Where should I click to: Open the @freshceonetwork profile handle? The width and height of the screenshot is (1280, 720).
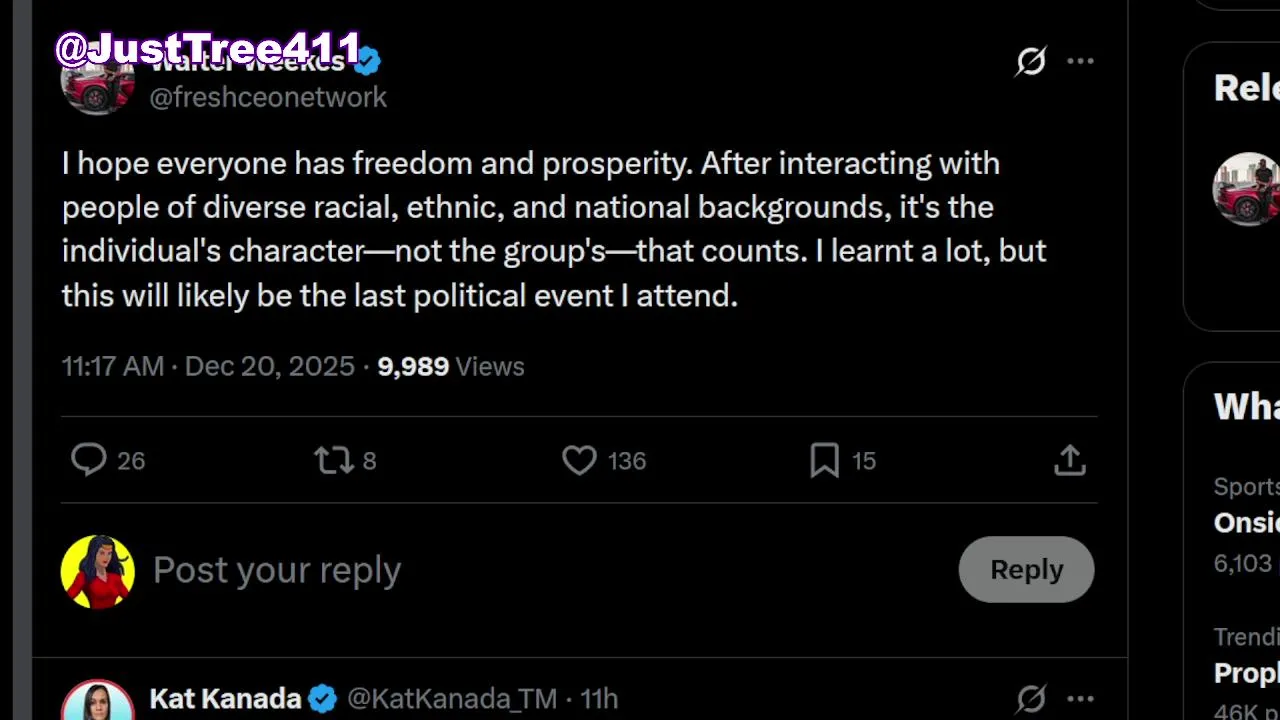268,97
